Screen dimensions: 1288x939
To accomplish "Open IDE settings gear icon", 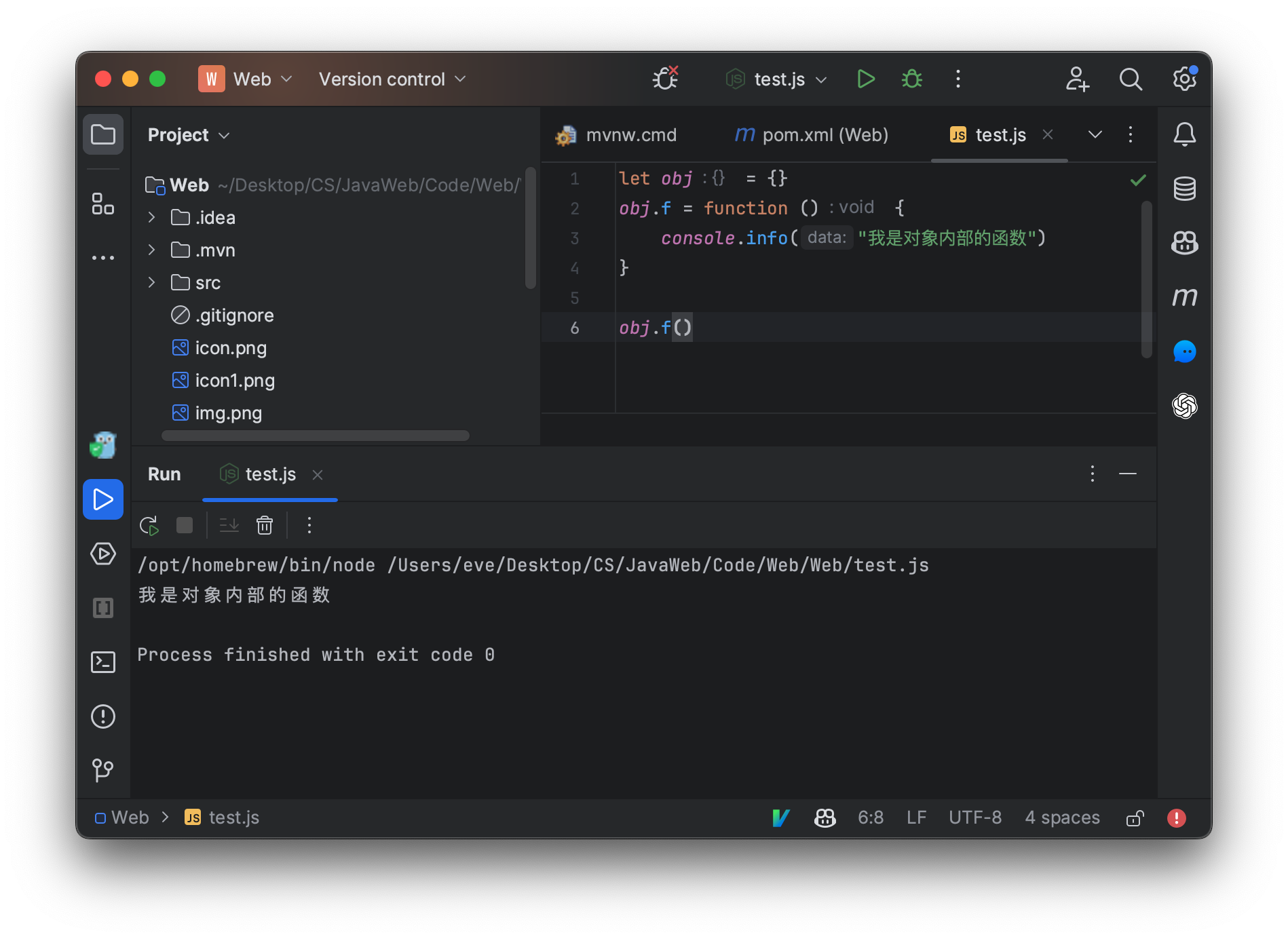I will click(1185, 79).
